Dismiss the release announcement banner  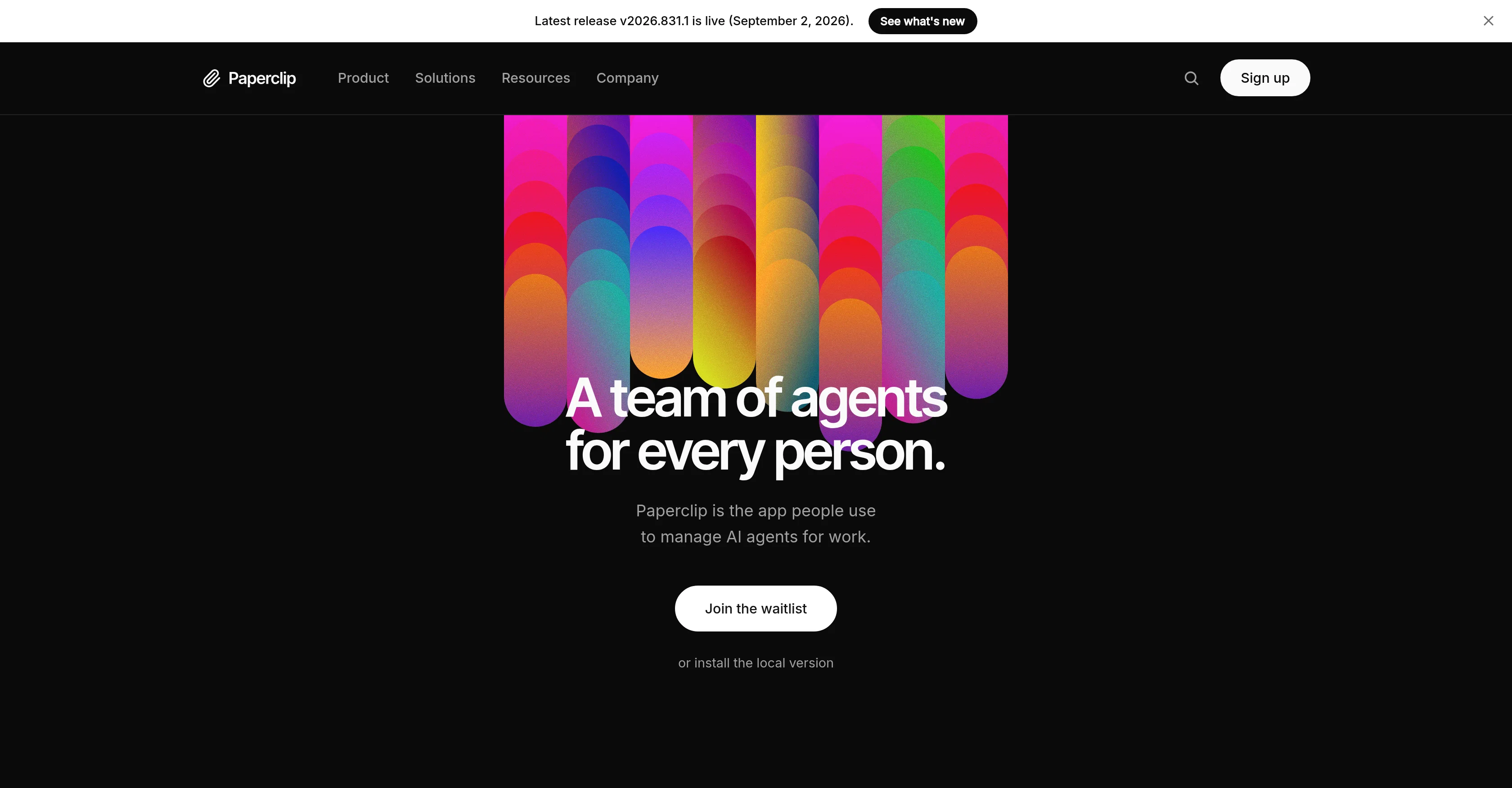[x=1488, y=21]
